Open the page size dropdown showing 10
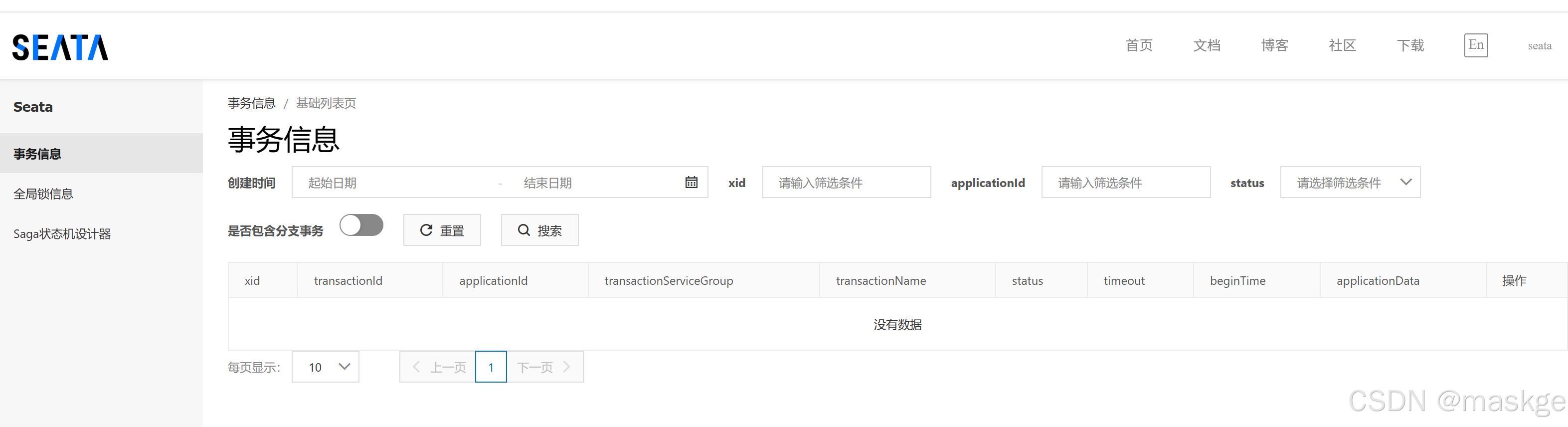 326,367
